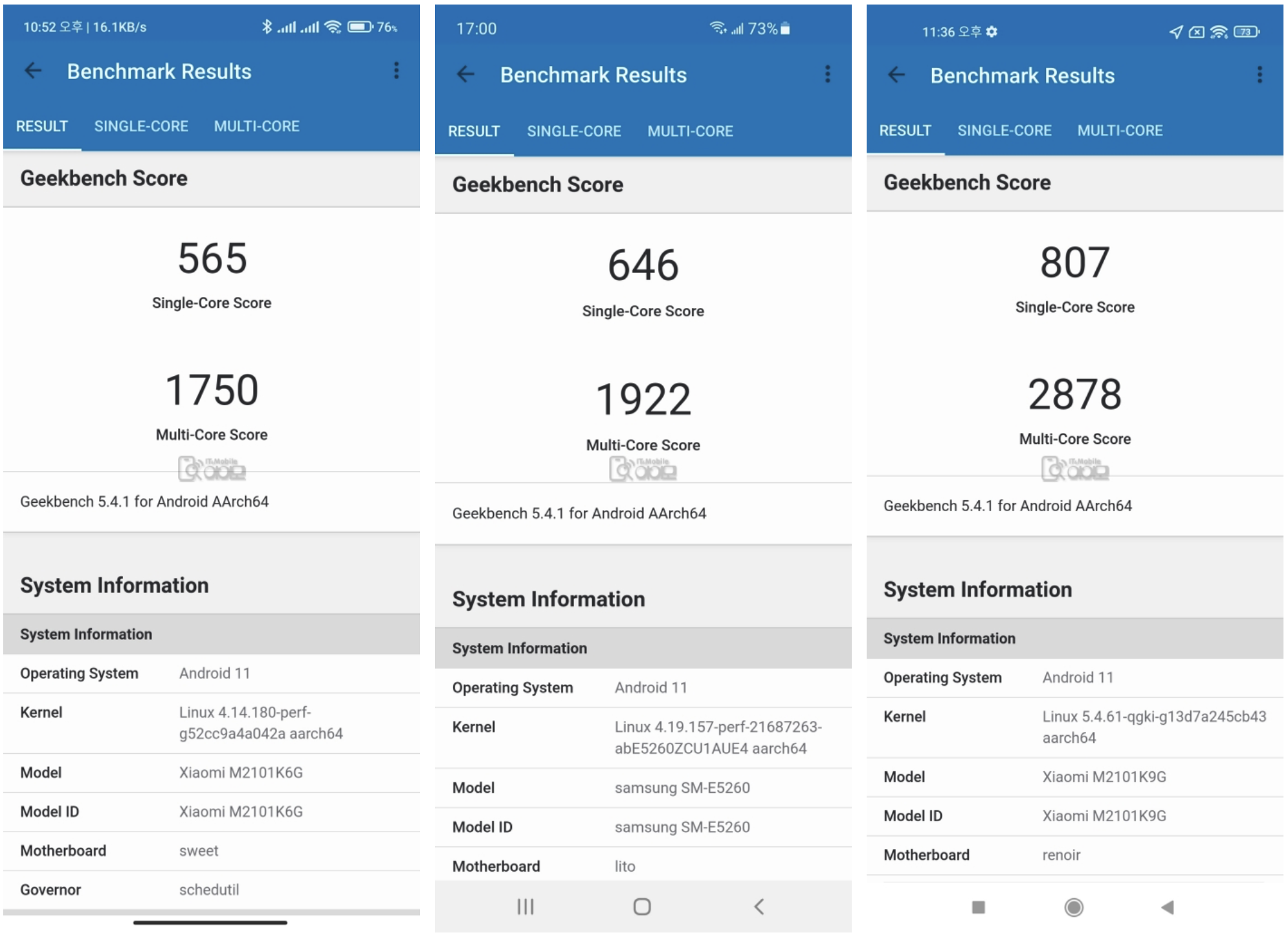This screenshot has width=1288, height=937.
Task: Open MULTI-CORE tab on right phone
Action: click(x=1119, y=131)
